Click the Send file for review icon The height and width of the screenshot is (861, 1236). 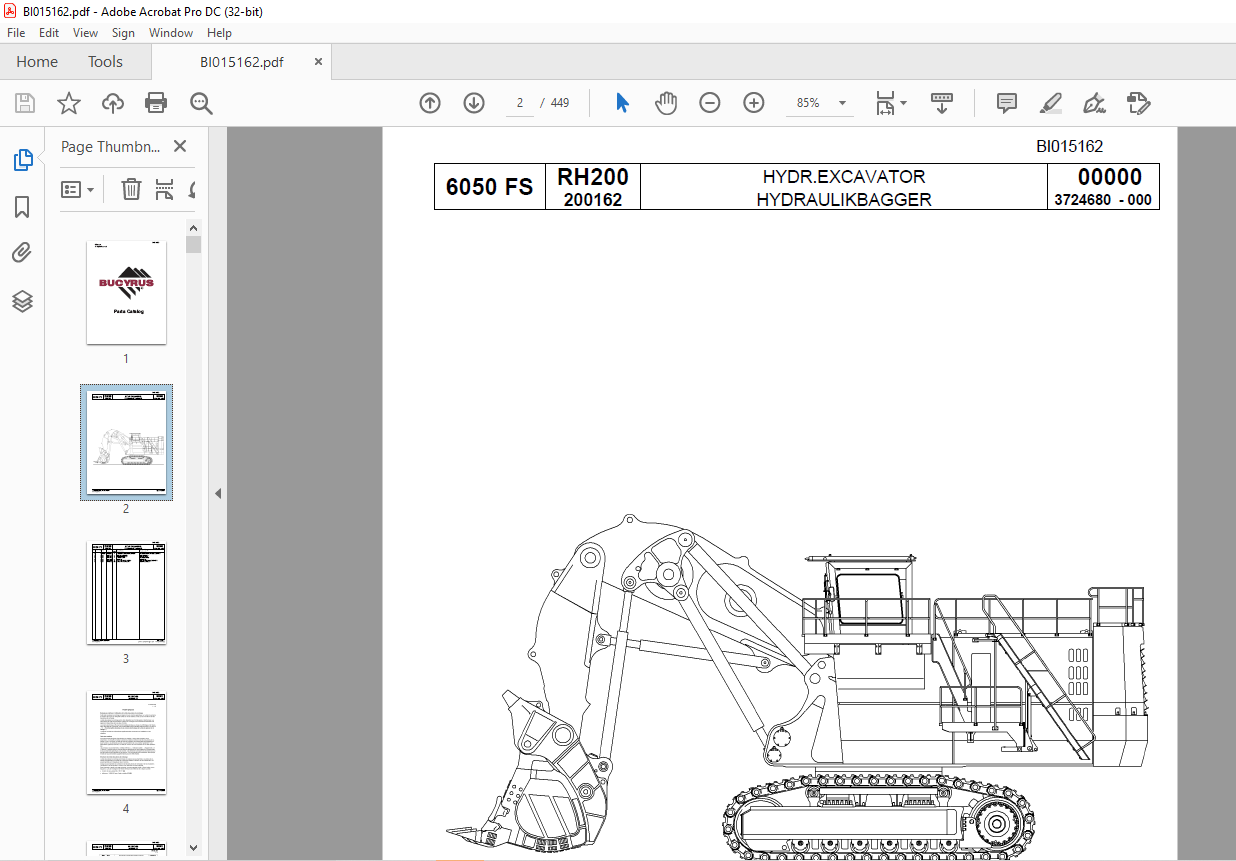pos(1139,103)
